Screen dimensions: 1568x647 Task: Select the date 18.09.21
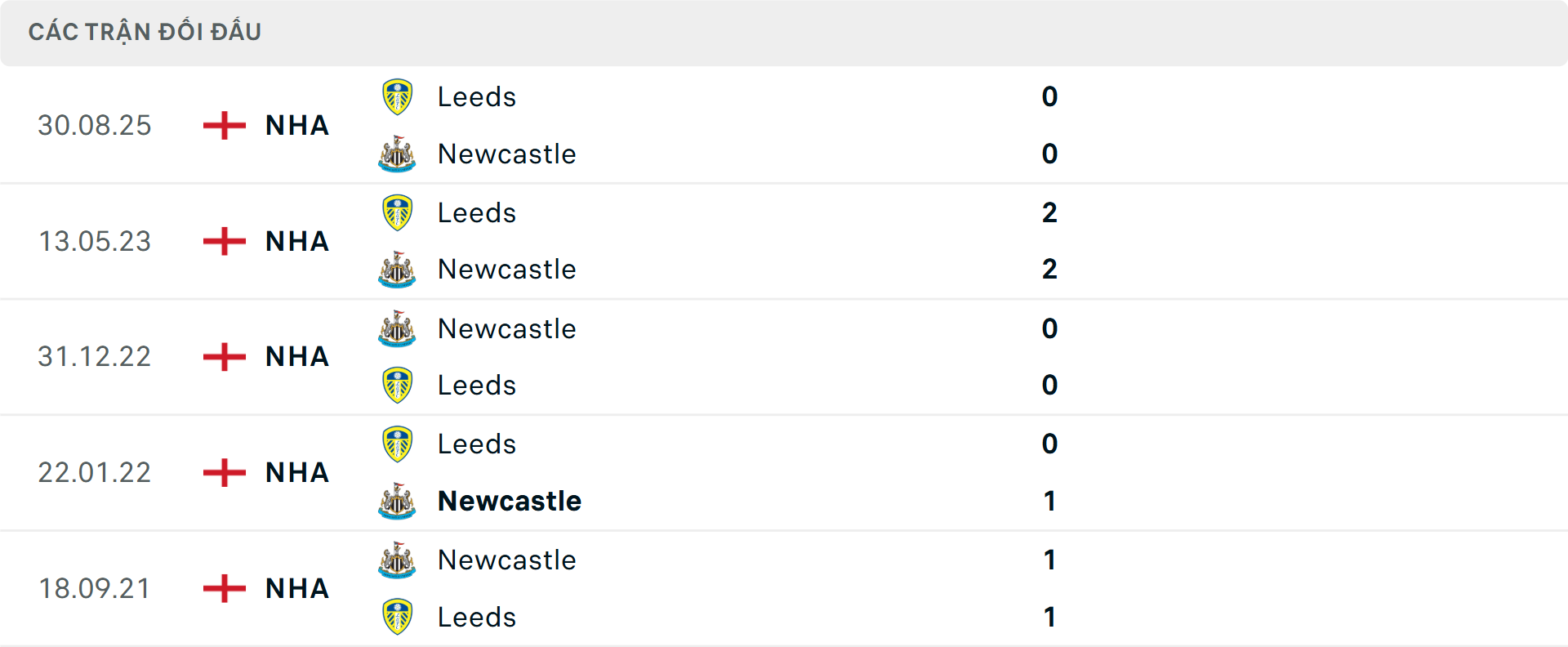pos(94,588)
